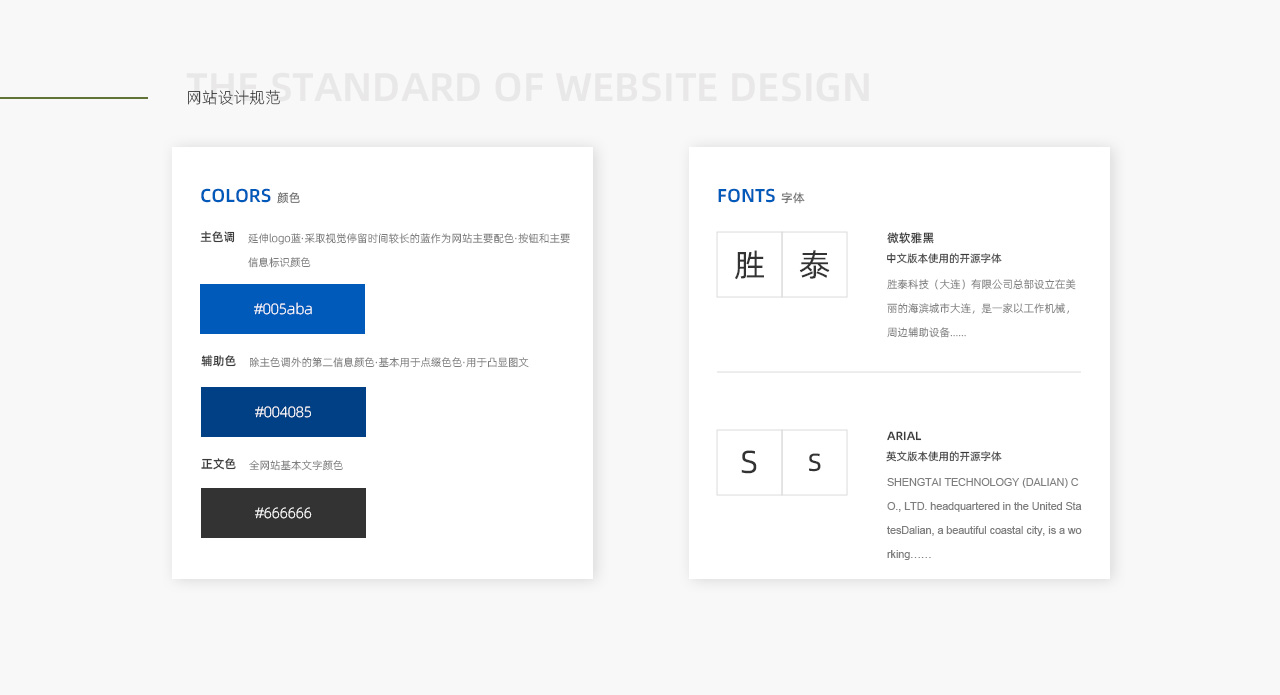Screen dimensions: 1280x695
Task: Select the #004085 auxiliary color swatch
Action: 283,412
